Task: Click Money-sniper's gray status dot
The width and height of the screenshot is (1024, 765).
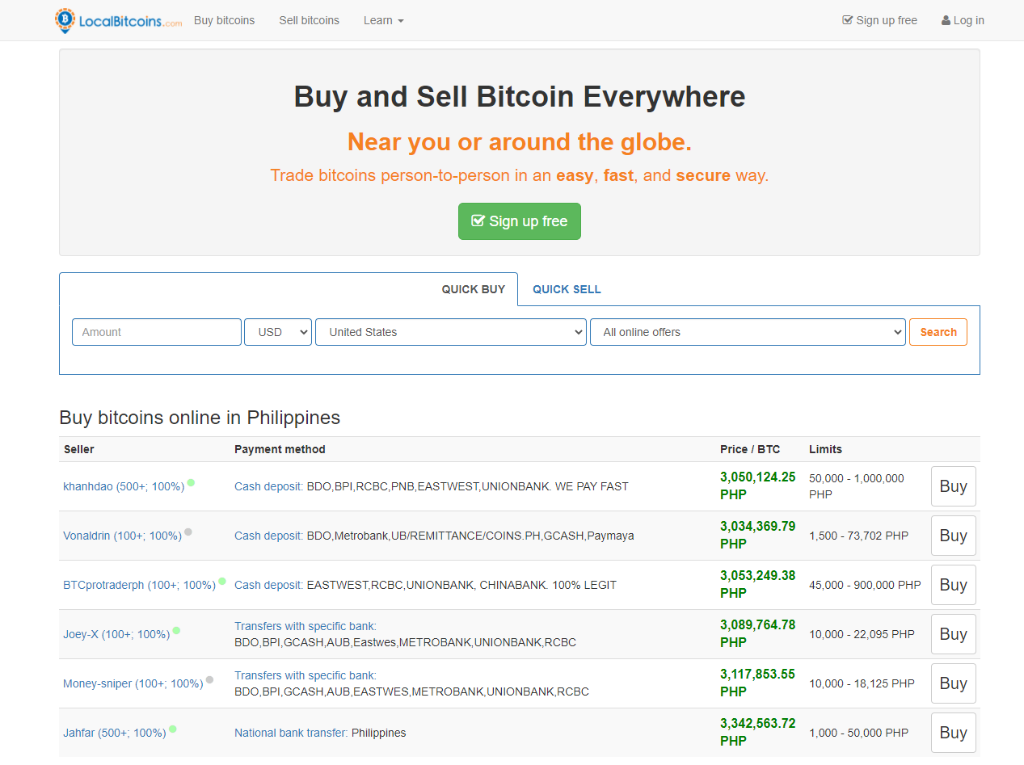Action: (210, 680)
